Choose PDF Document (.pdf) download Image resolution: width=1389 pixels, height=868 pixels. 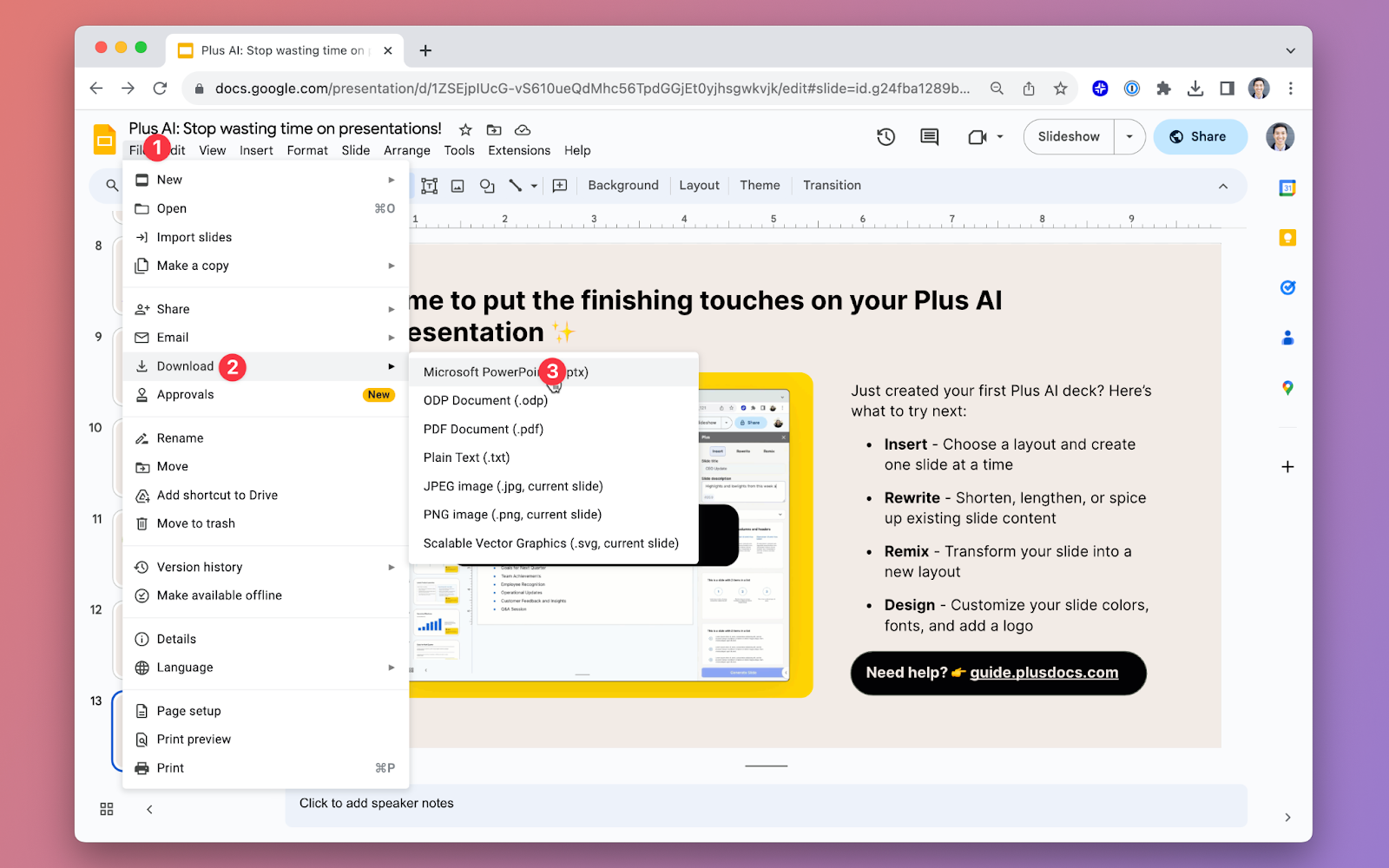click(554, 429)
